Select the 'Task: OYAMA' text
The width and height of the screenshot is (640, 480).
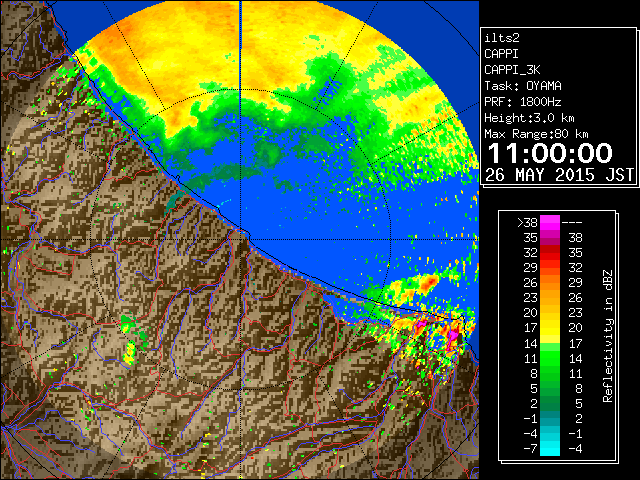tap(523, 86)
